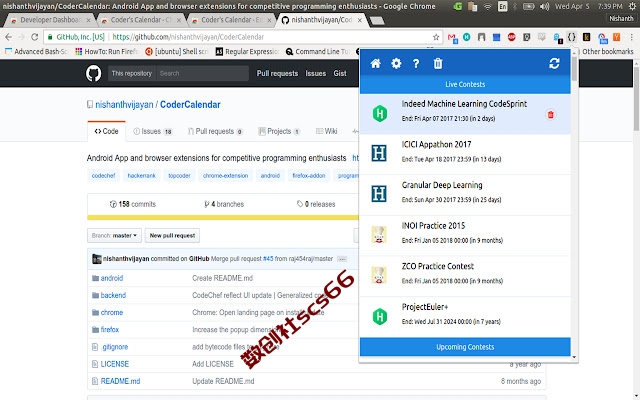This screenshot has height=400, width=640.
Task: Open the Regular Expression bookmark
Action: [247, 52]
